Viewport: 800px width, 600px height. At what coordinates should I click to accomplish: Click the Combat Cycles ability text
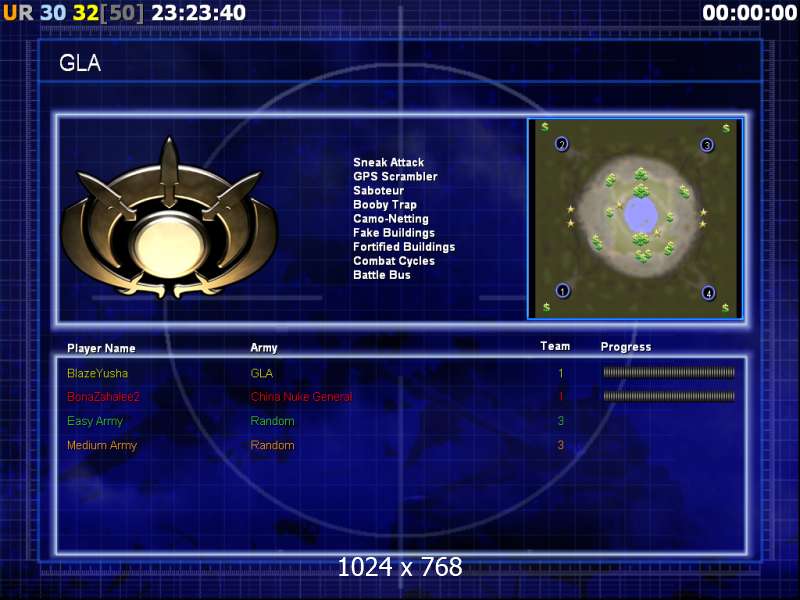(x=394, y=261)
